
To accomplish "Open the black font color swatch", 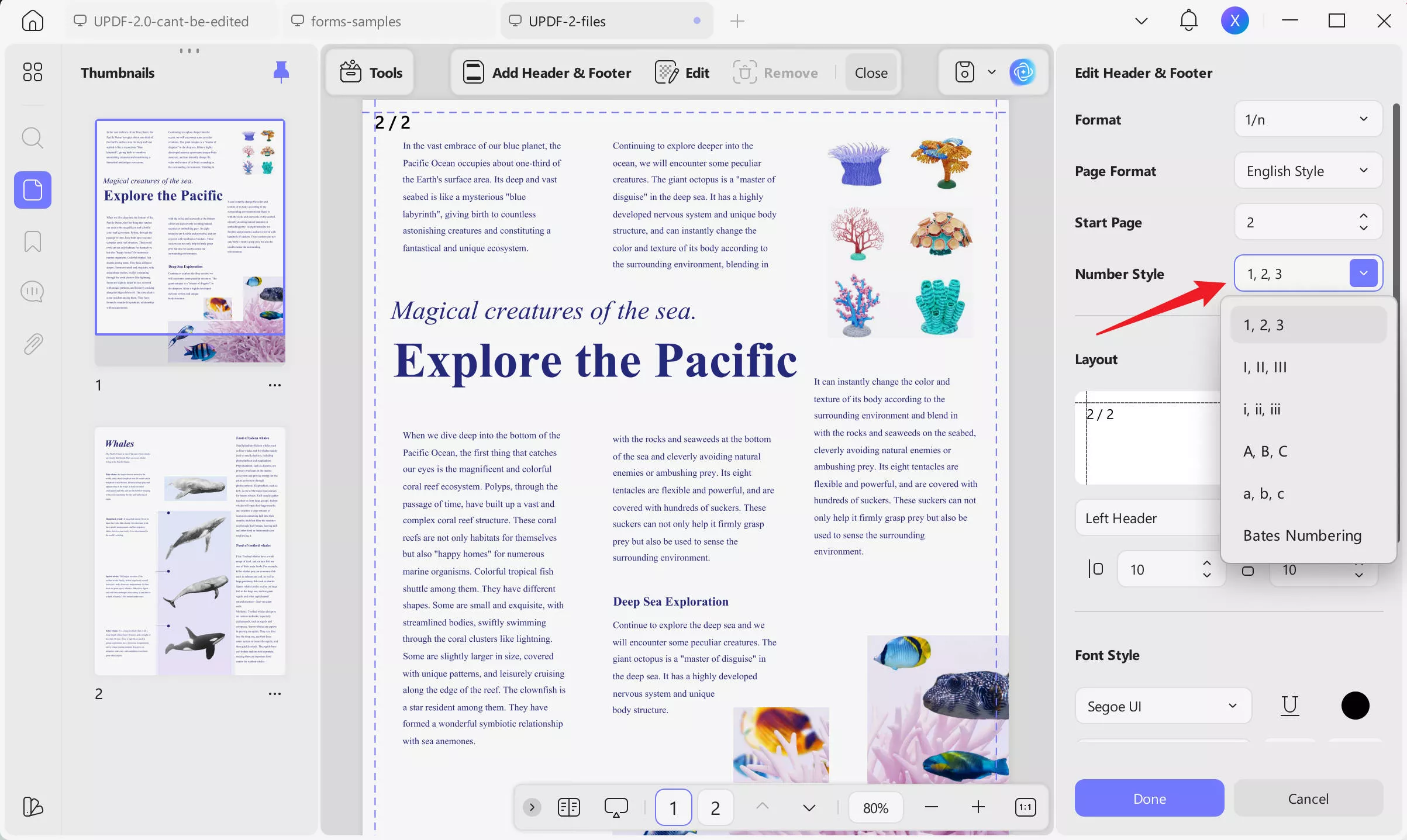I will pyautogui.click(x=1355, y=706).
